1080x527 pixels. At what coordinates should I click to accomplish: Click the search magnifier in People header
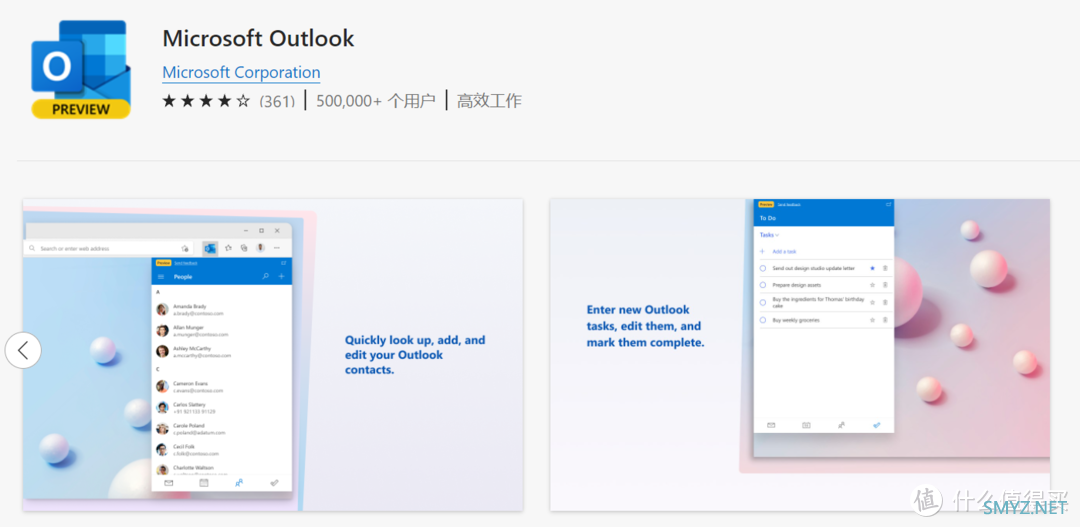coord(265,276)
